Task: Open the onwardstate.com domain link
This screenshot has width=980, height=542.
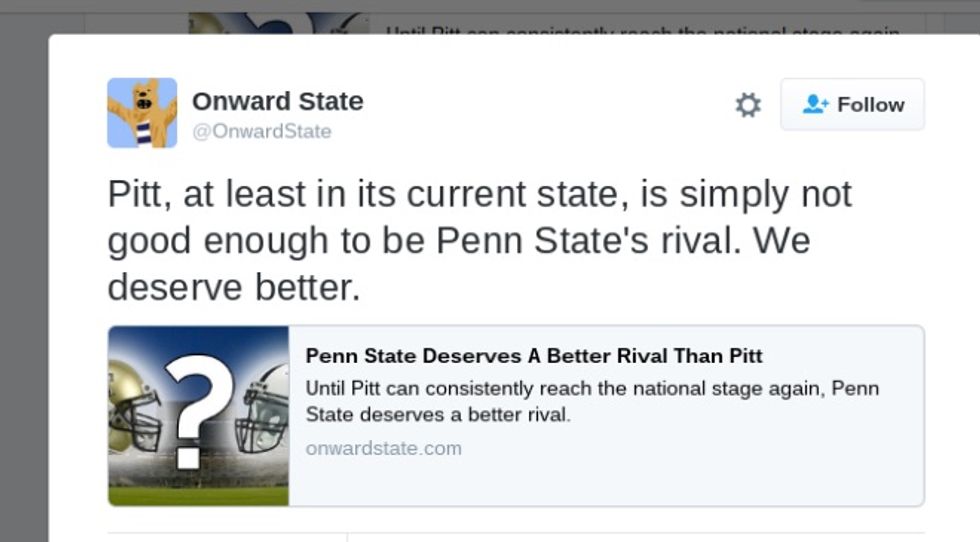Action: point(383,448)
